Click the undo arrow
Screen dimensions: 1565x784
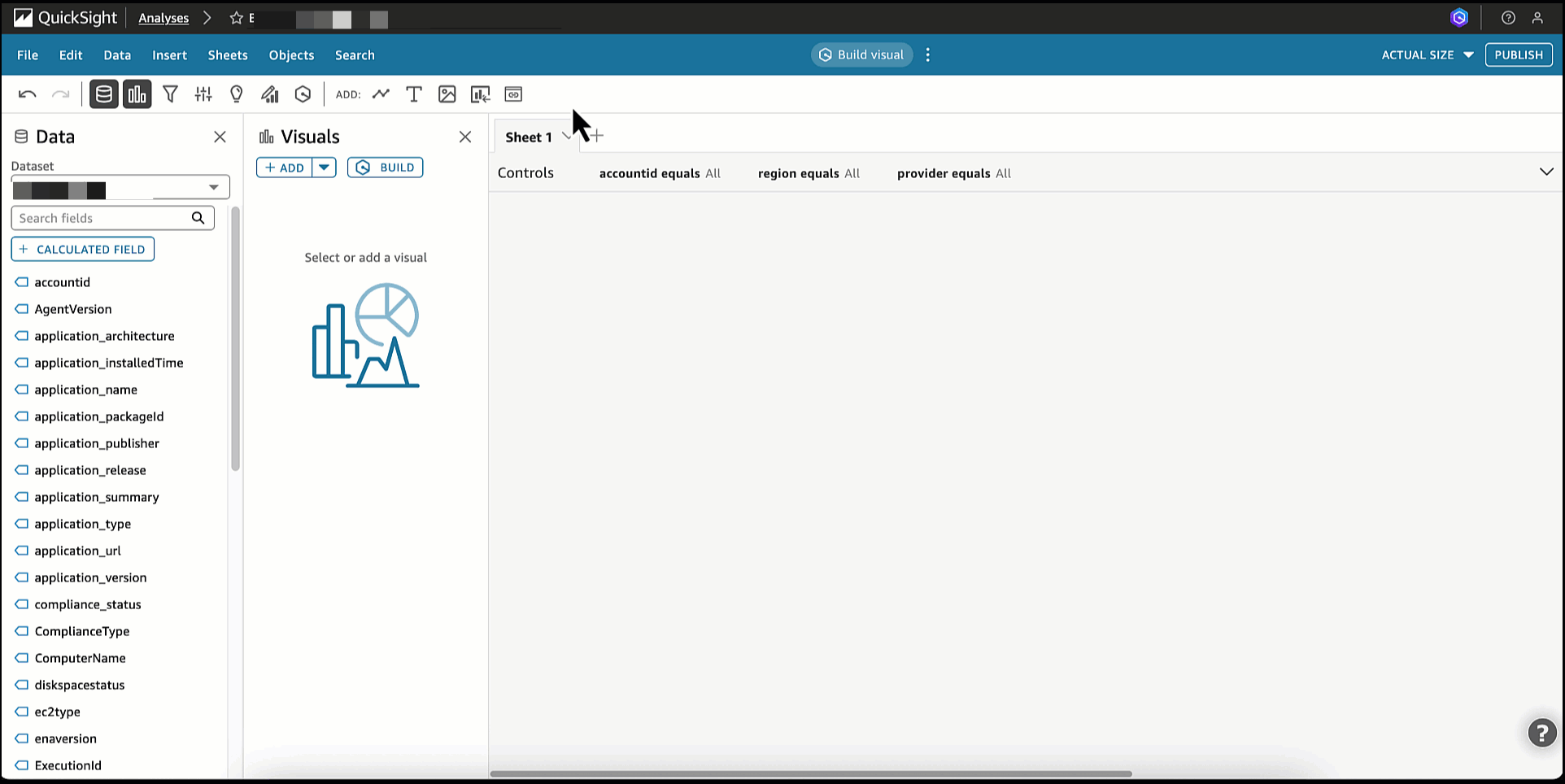click(x=27, y=94)
